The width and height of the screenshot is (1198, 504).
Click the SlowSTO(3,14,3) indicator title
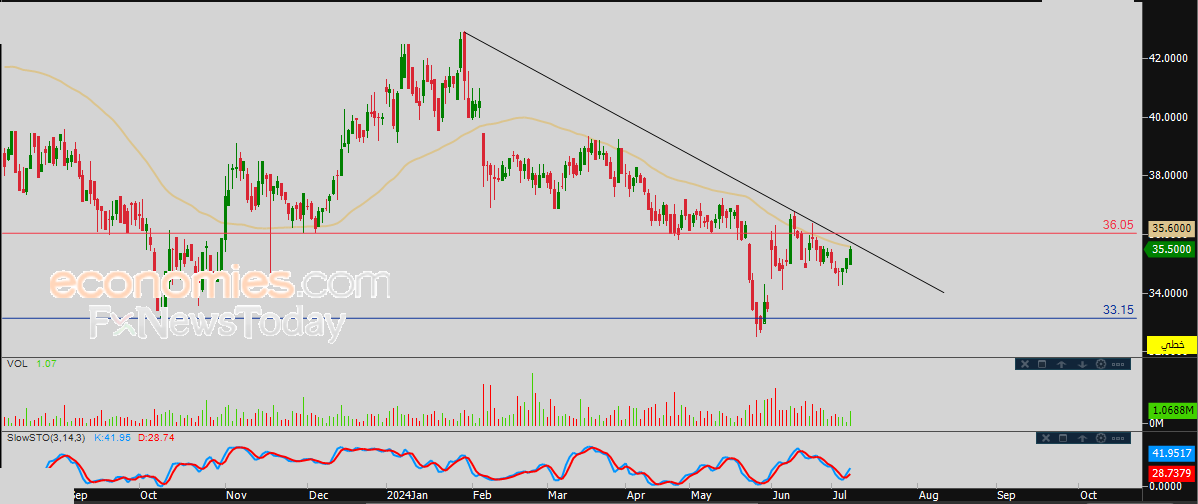tap(47, 438)
